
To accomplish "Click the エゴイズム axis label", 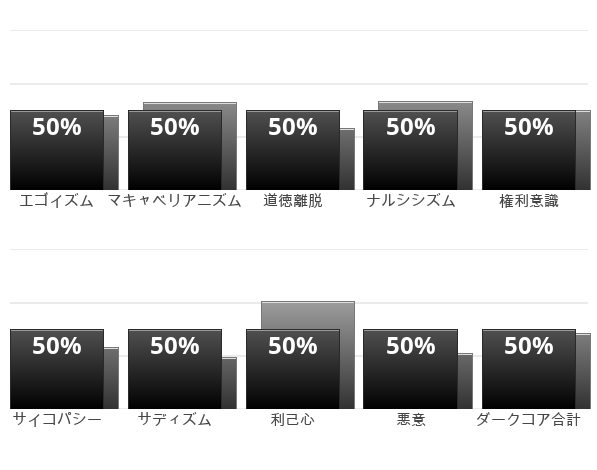I will tap(56, 201).
